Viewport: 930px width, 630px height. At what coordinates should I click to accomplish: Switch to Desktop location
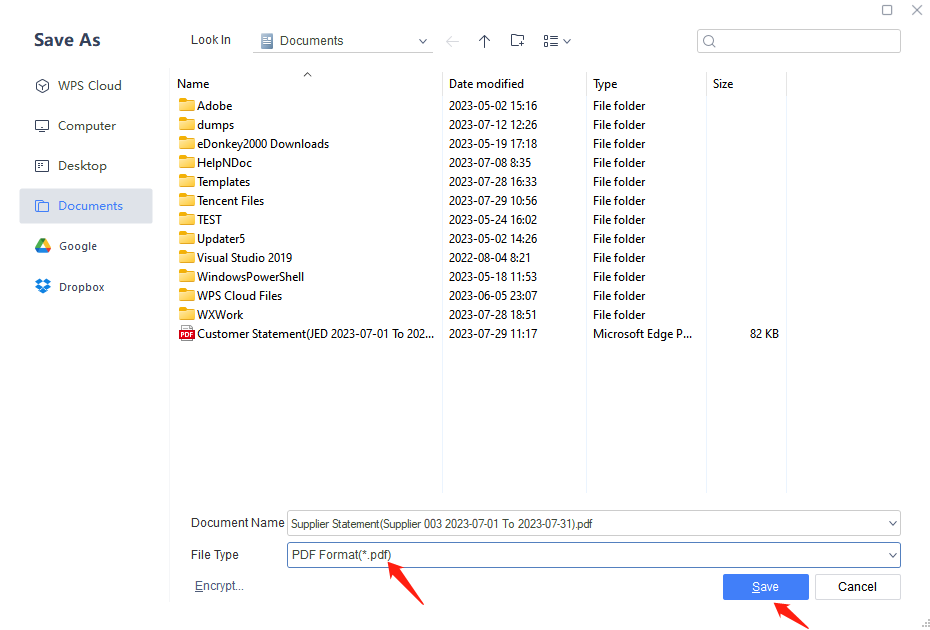coord(82,166)
